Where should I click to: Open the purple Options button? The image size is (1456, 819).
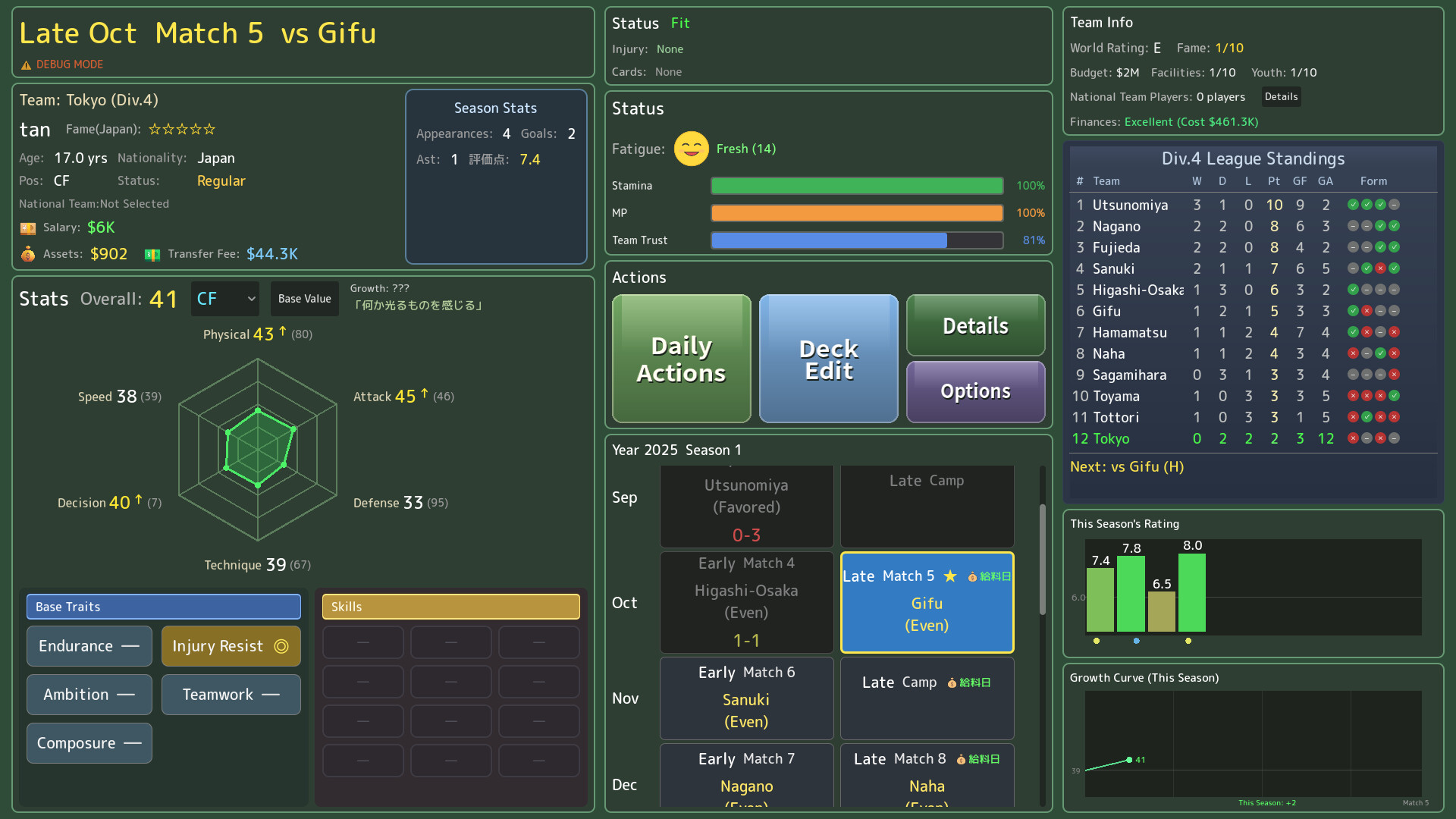click(975, 391)
